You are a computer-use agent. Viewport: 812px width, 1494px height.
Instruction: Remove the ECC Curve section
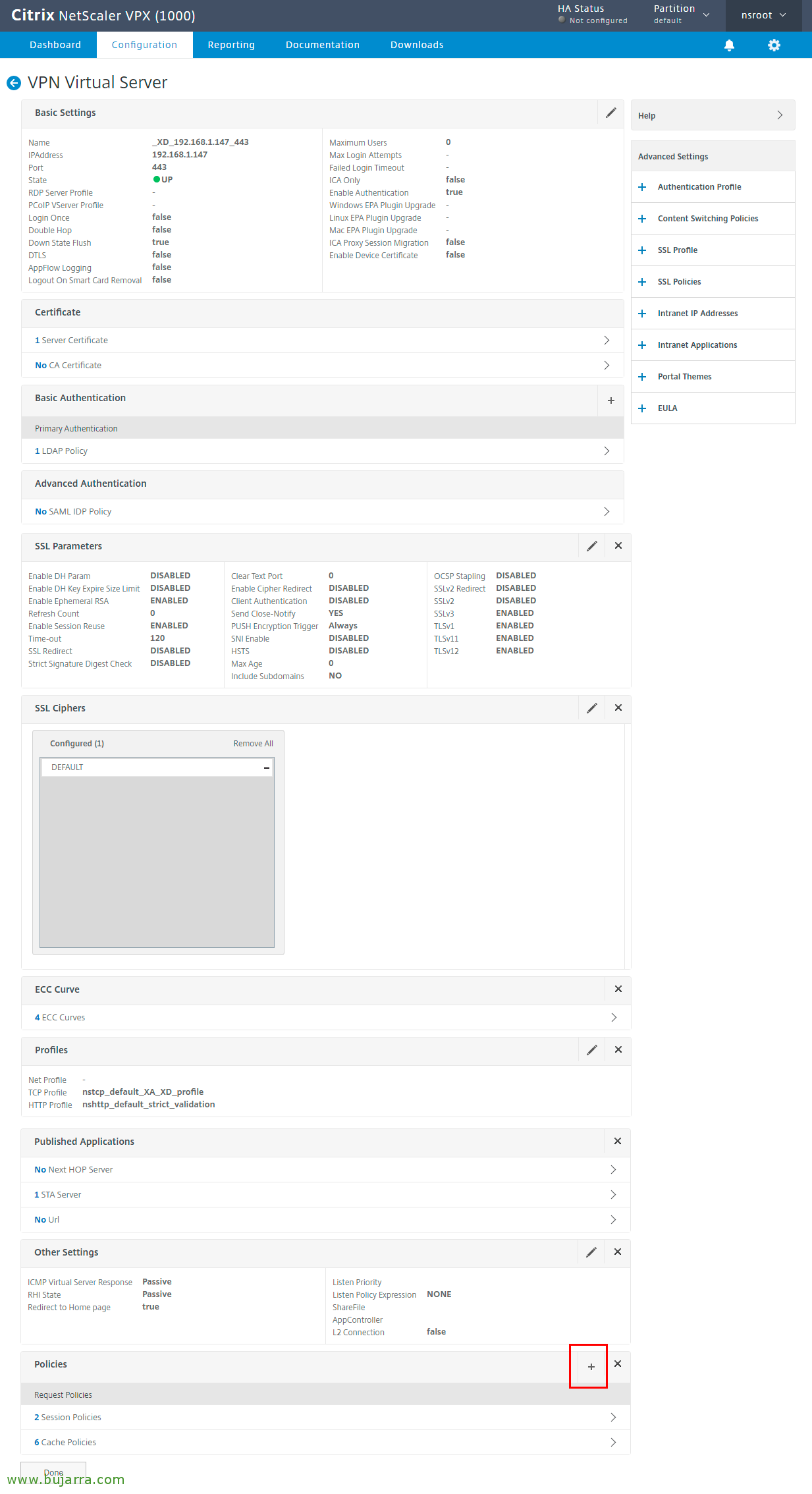(618, 989)
